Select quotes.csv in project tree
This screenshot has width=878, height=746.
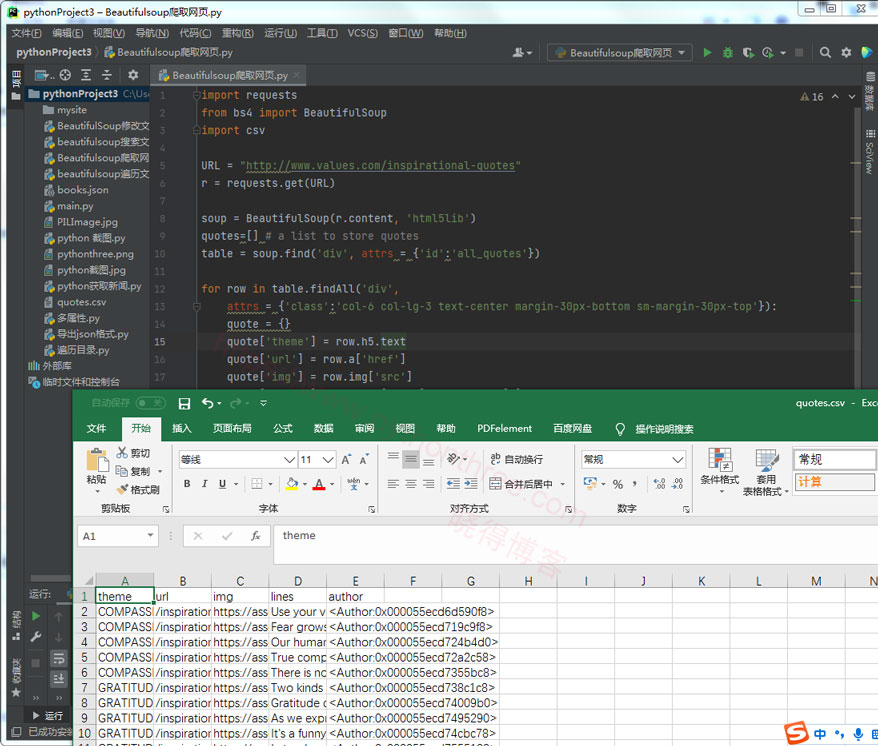(x=82, y=302)
